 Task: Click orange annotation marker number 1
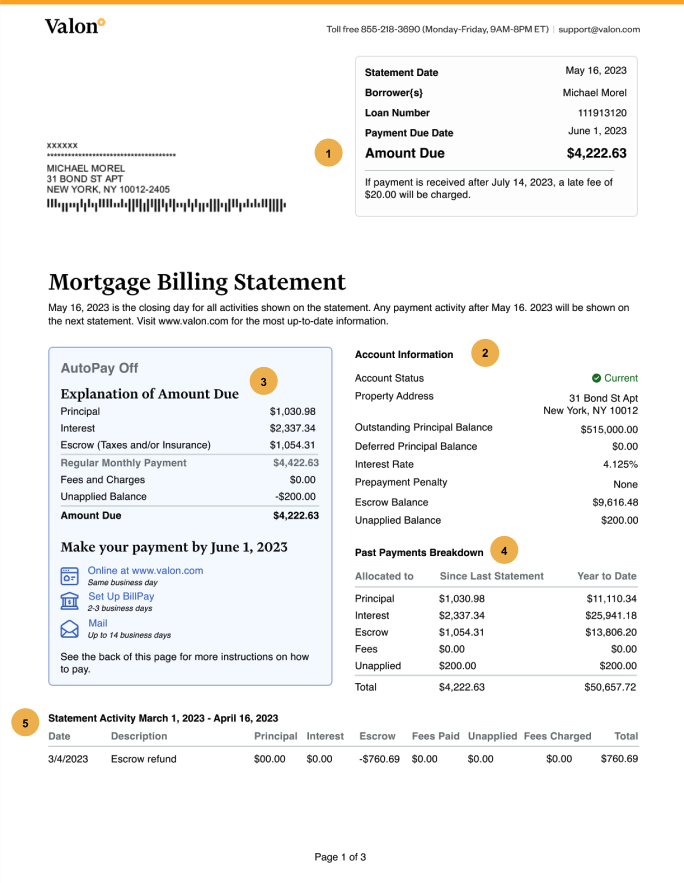[327, 153]
